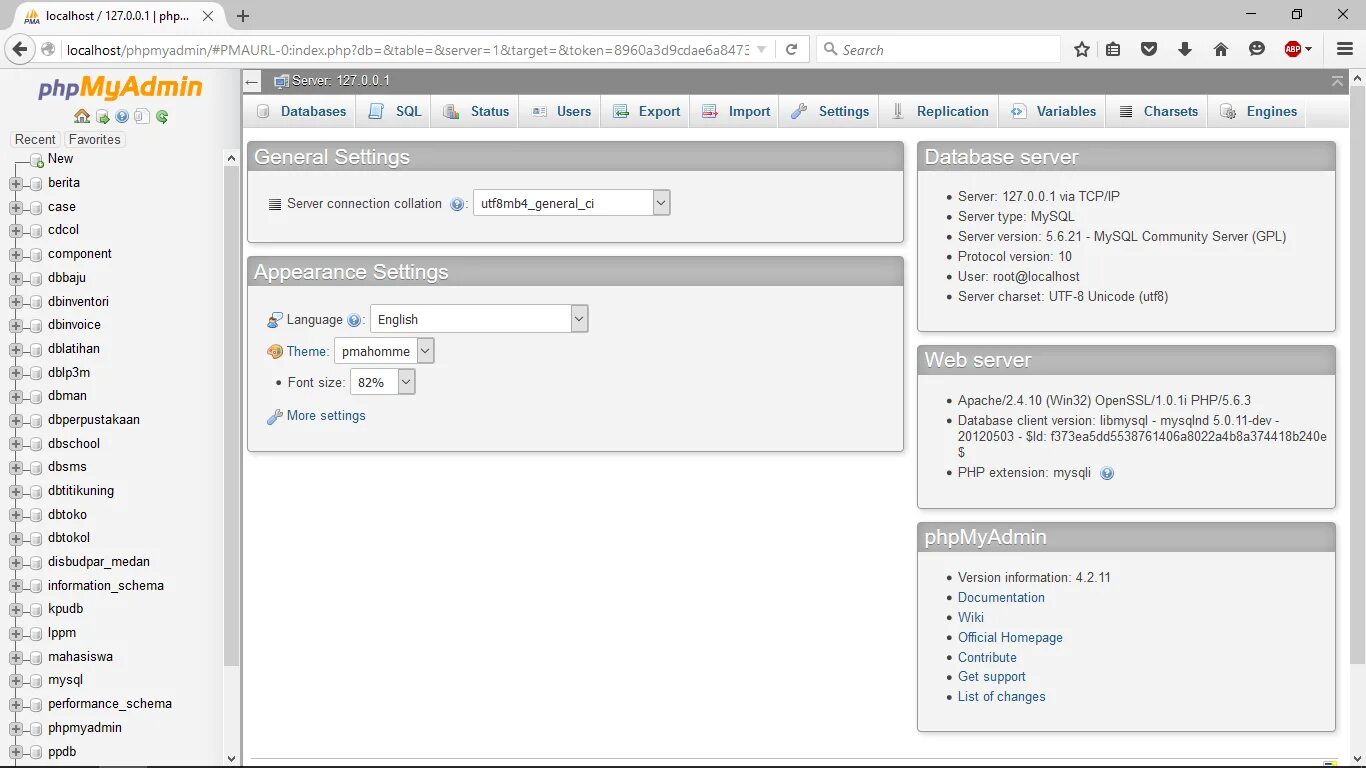Open the browser bookmarks list icon
1366x768 pixels.
[x=1113, y=49]
